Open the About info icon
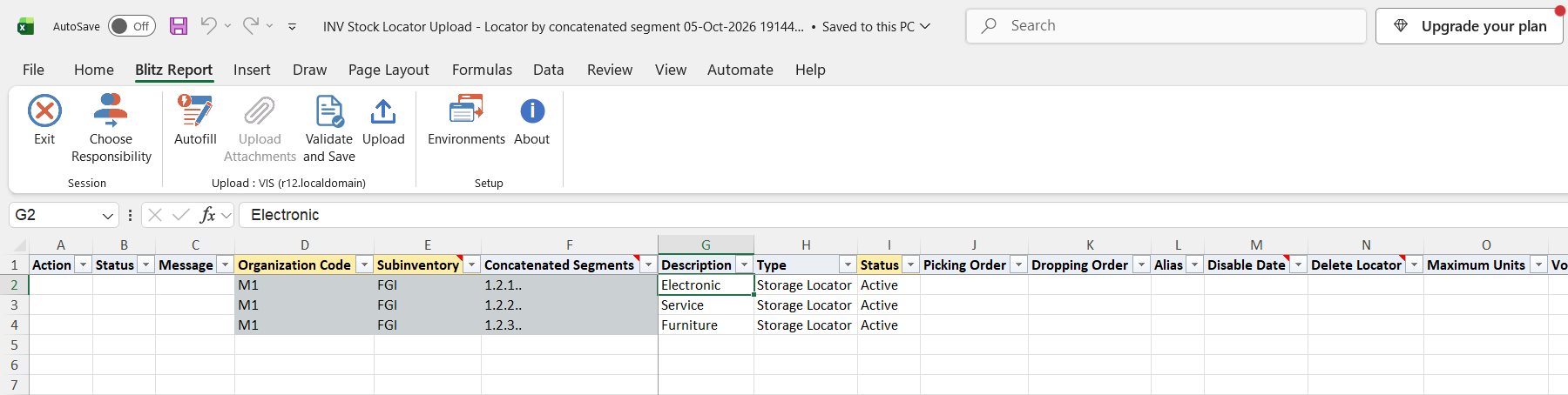 532,111
